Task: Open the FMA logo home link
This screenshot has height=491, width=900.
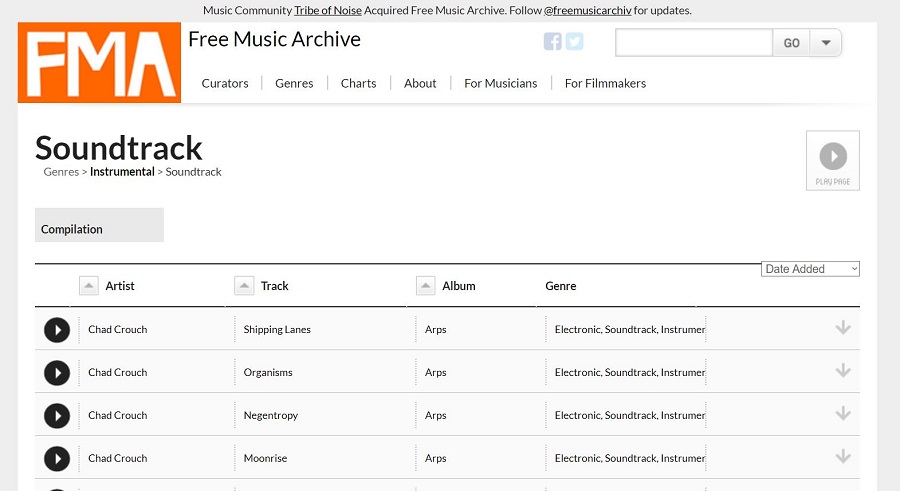Action: (x=99, y=63)
